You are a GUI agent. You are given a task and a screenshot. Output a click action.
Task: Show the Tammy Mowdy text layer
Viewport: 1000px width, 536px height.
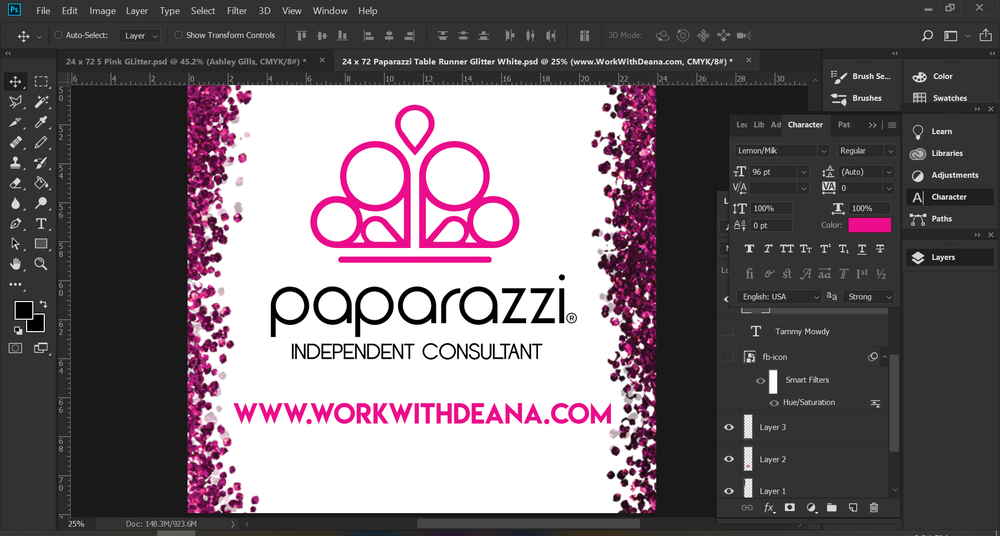tap(728, 331)
